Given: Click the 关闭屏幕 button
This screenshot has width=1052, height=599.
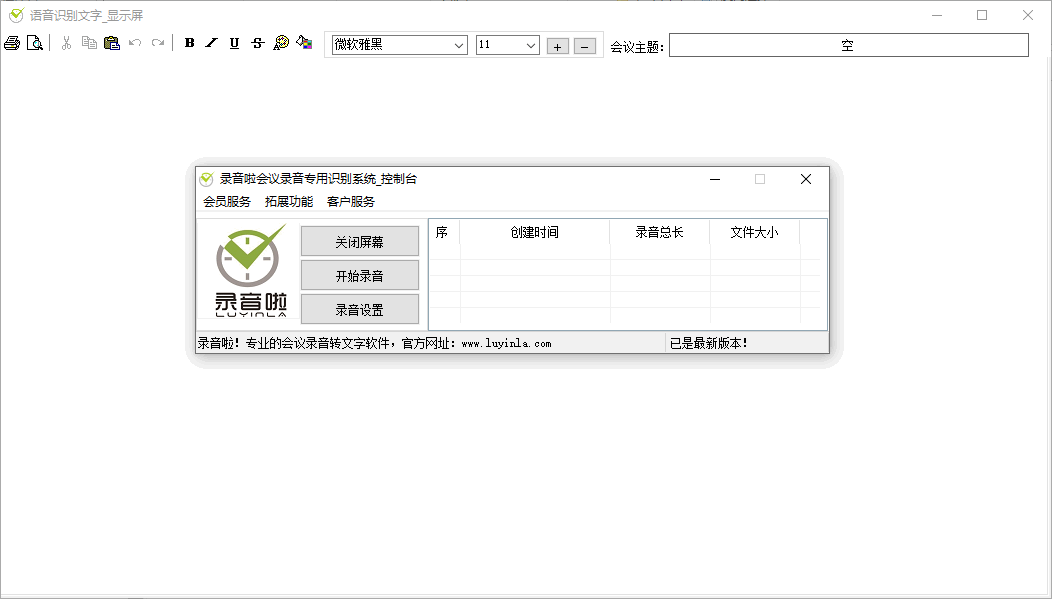Looking at the screenshot, I should click(360, 241).
